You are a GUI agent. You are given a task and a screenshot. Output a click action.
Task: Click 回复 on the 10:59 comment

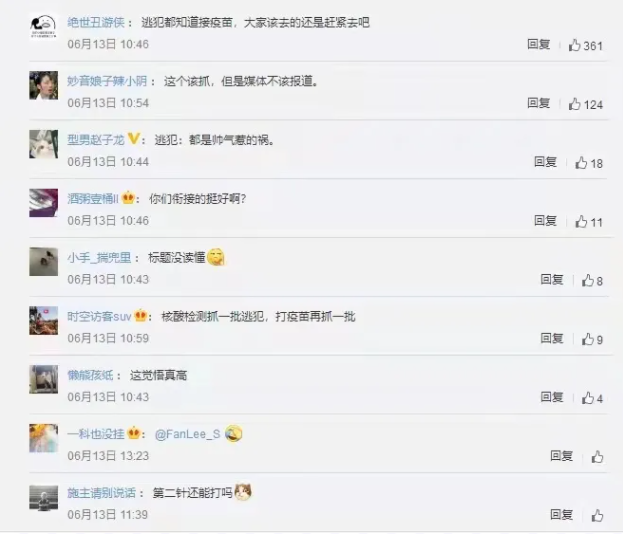click(552, 339)
